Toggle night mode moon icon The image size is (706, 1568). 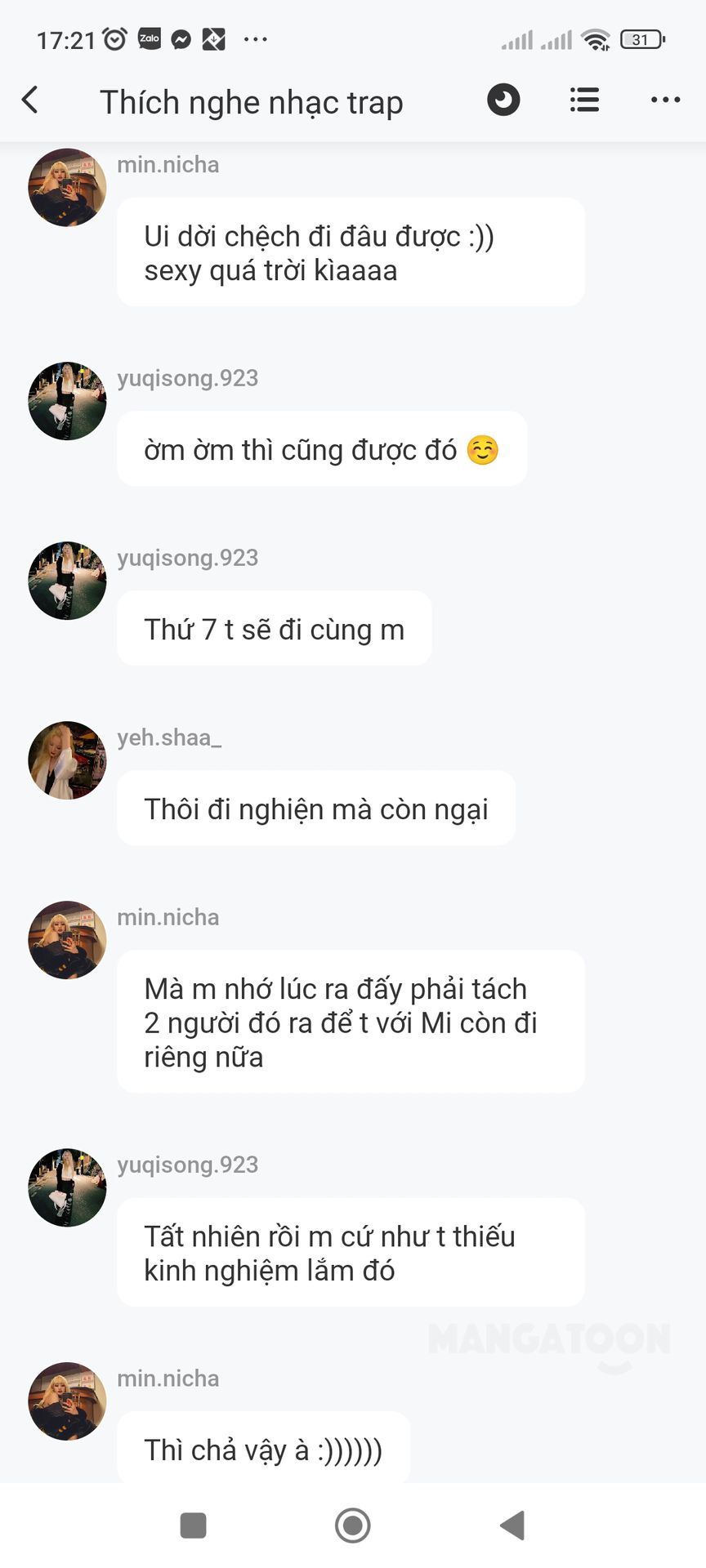coord(503,100)
